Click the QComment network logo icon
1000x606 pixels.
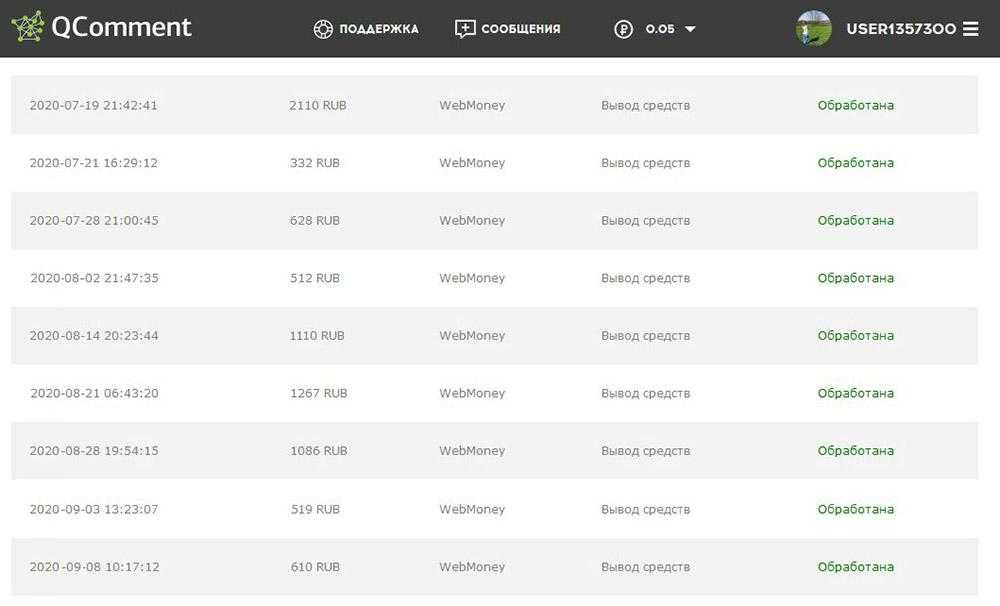tap(28, 27)
